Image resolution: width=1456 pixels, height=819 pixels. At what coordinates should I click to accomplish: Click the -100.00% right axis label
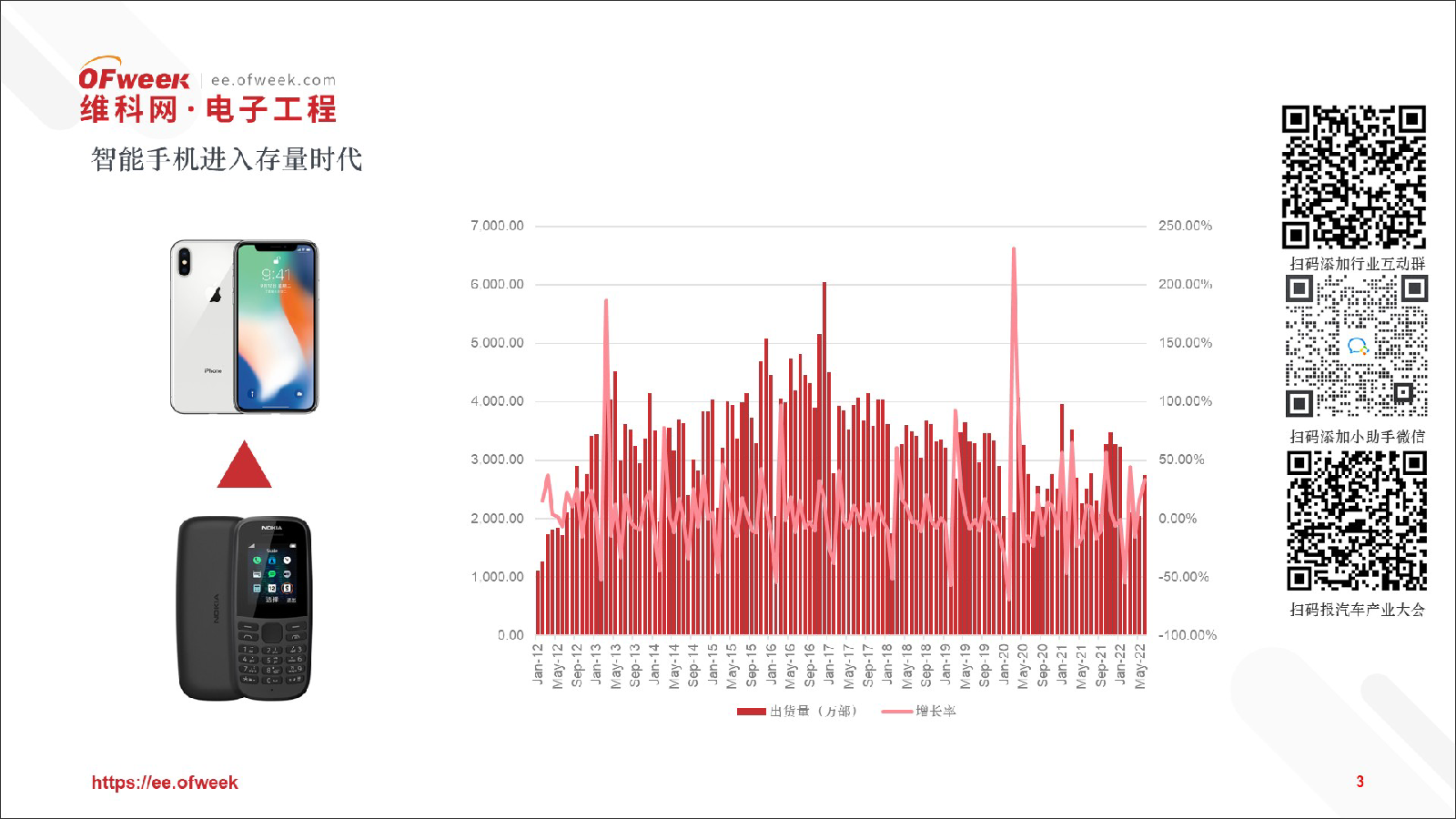tap(1187, 635)
